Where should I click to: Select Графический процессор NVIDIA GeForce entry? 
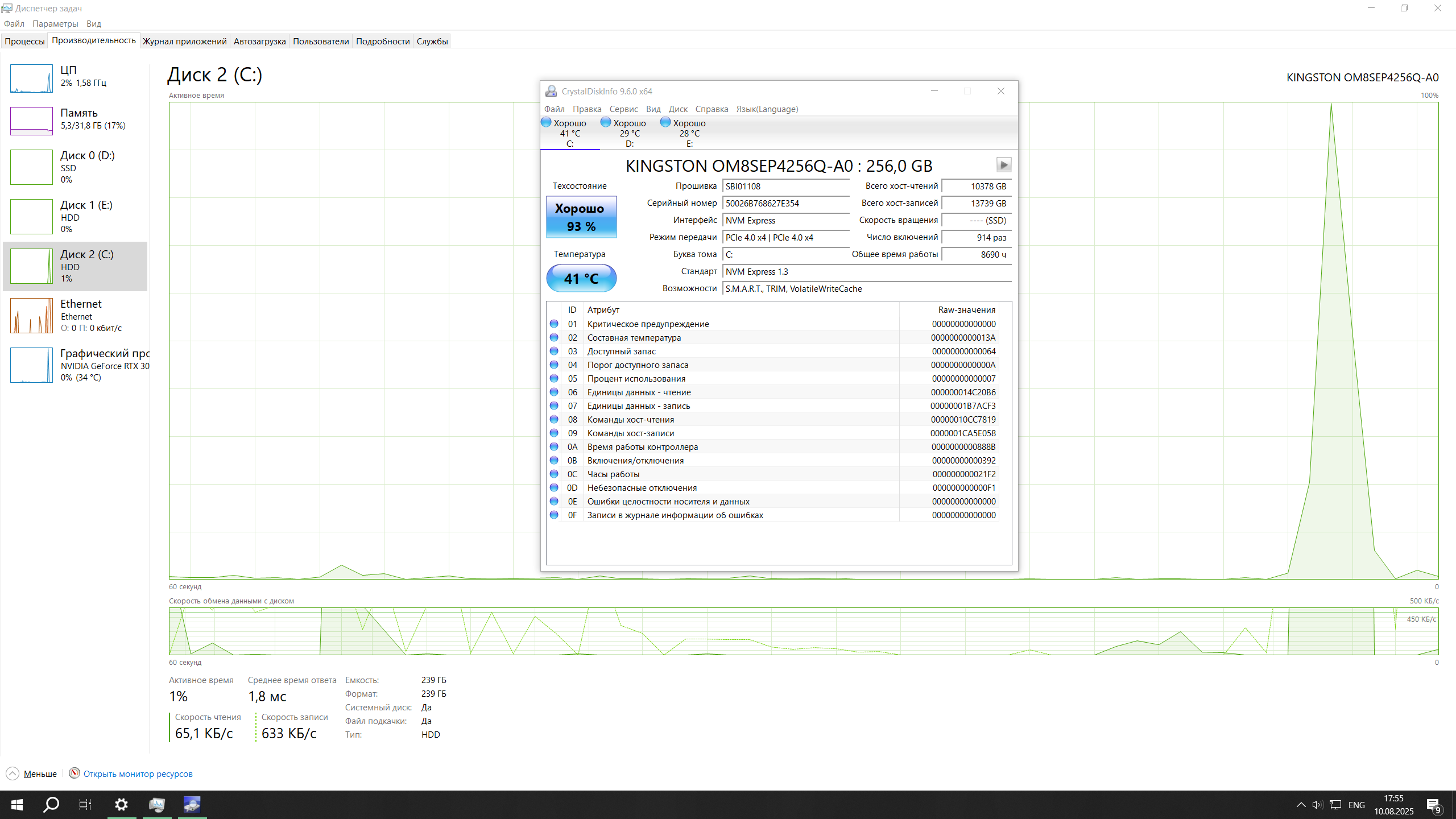(x=75, y=365)
